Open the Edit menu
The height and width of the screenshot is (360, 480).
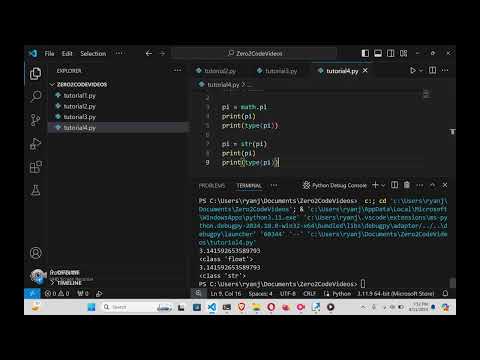(x=67, y=54)
